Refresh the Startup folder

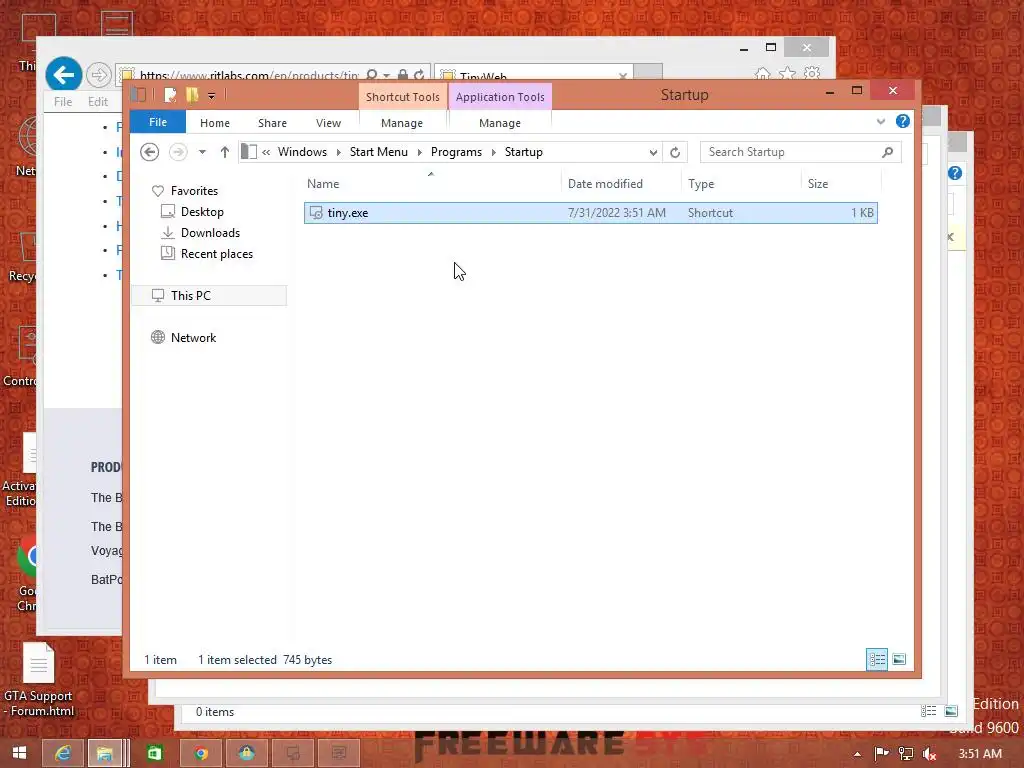[675, 152]
